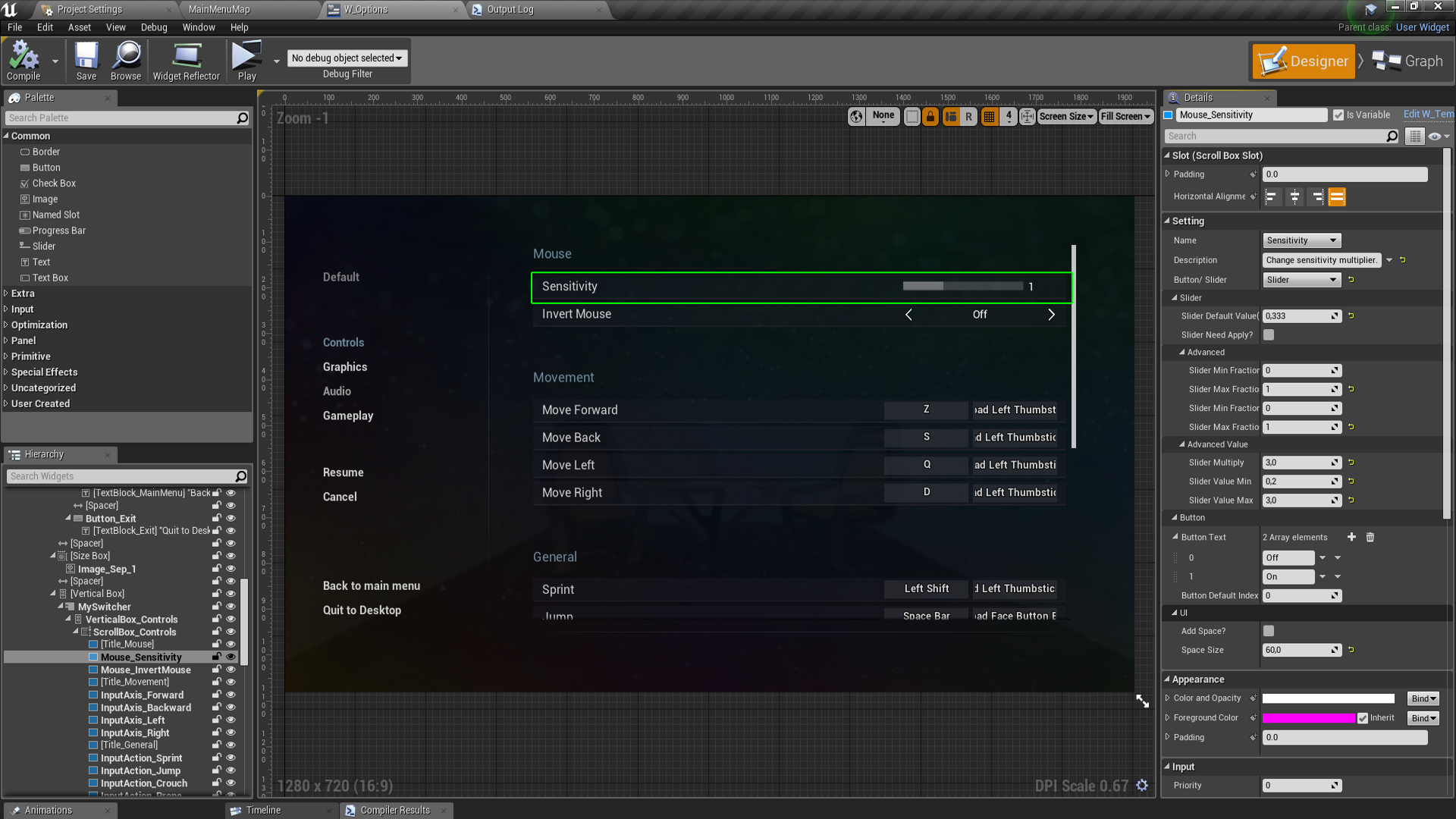Expand the Special Effects palette category
The height and width of the screenshot is (819, 1456).
click(44, 372)
